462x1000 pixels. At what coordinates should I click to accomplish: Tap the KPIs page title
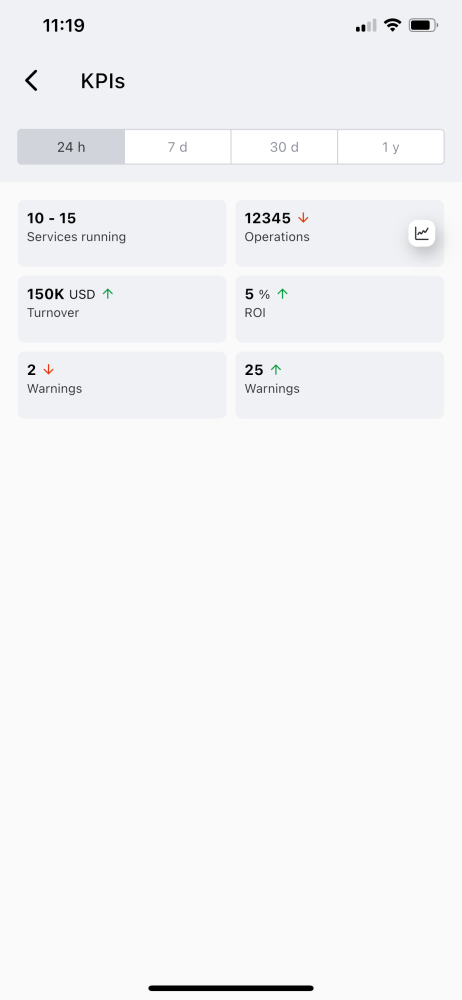pyautogui.click(x=103, y=82)
